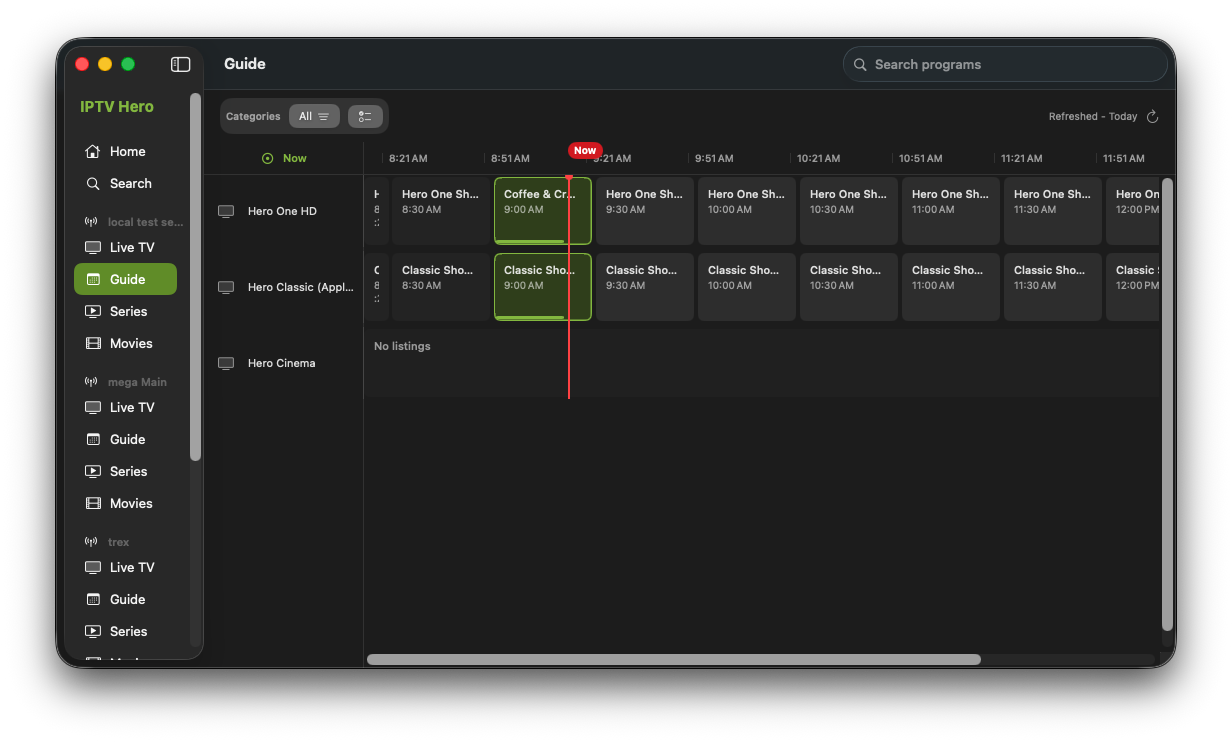
Task: Select the Hero One HD channel row
Action: click(283, 211)
